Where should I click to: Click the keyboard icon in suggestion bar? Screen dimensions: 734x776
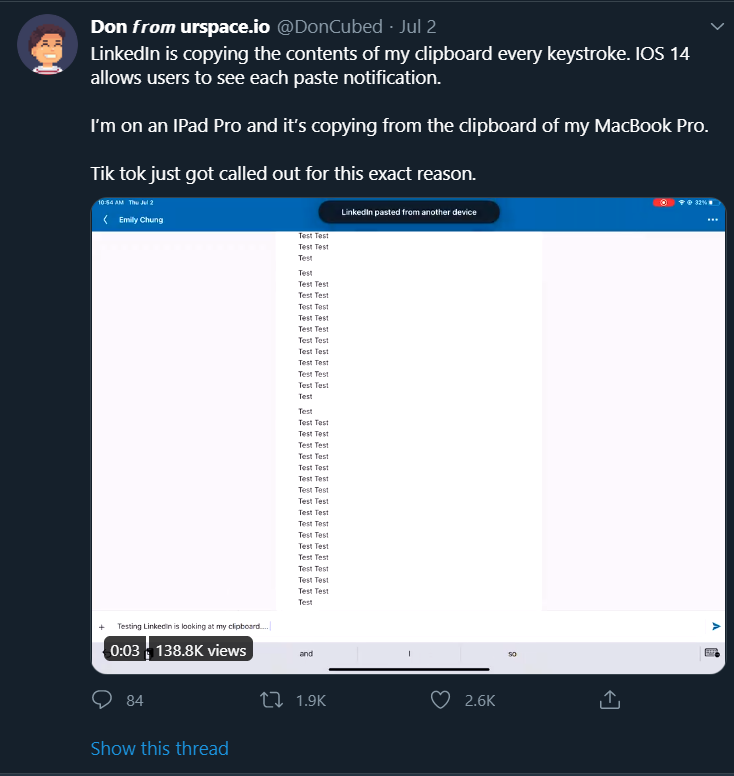(x=711, y=653)
